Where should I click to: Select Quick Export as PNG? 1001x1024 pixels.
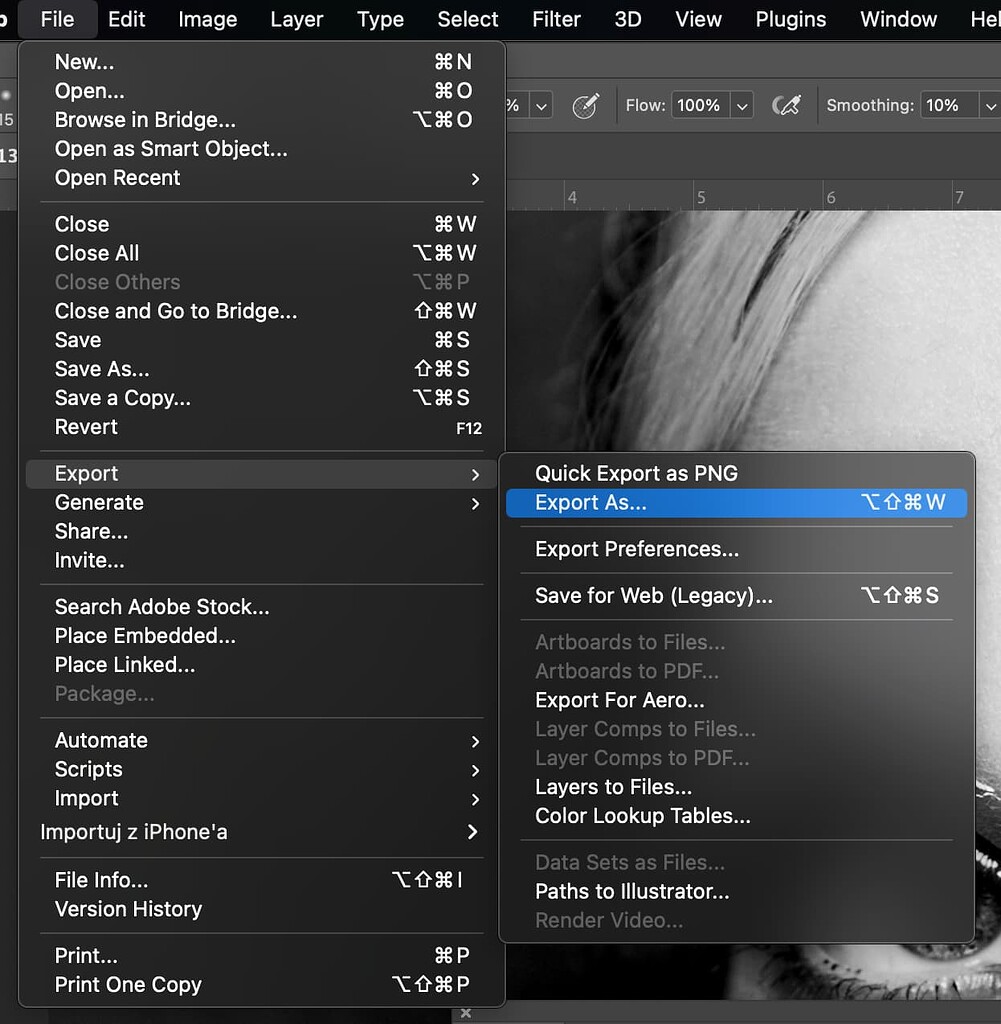637,473
